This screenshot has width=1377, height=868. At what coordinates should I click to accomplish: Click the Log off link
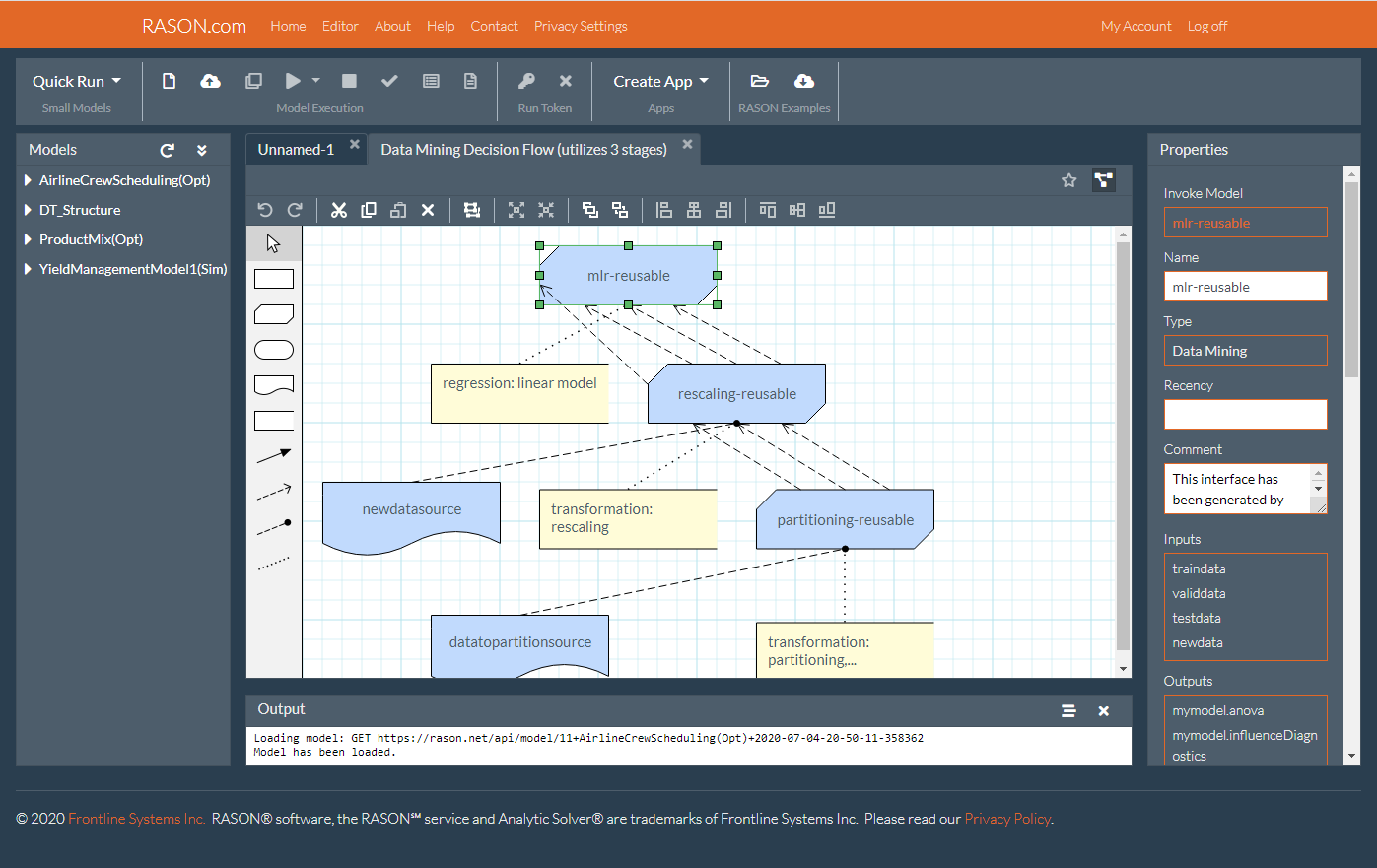(x=1206, y=26)
